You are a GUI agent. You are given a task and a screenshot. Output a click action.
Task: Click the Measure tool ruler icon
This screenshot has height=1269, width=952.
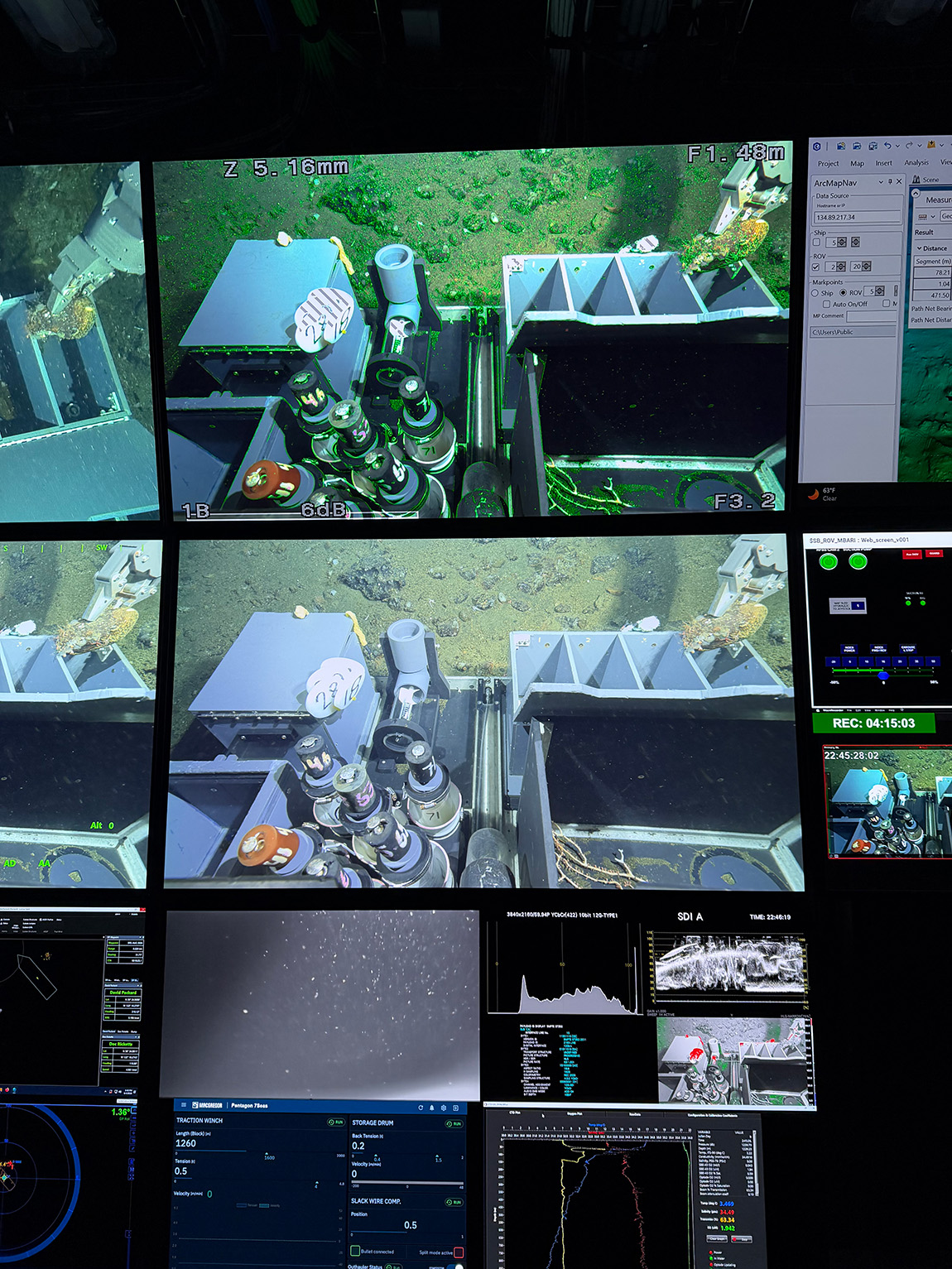pos(922,217)
